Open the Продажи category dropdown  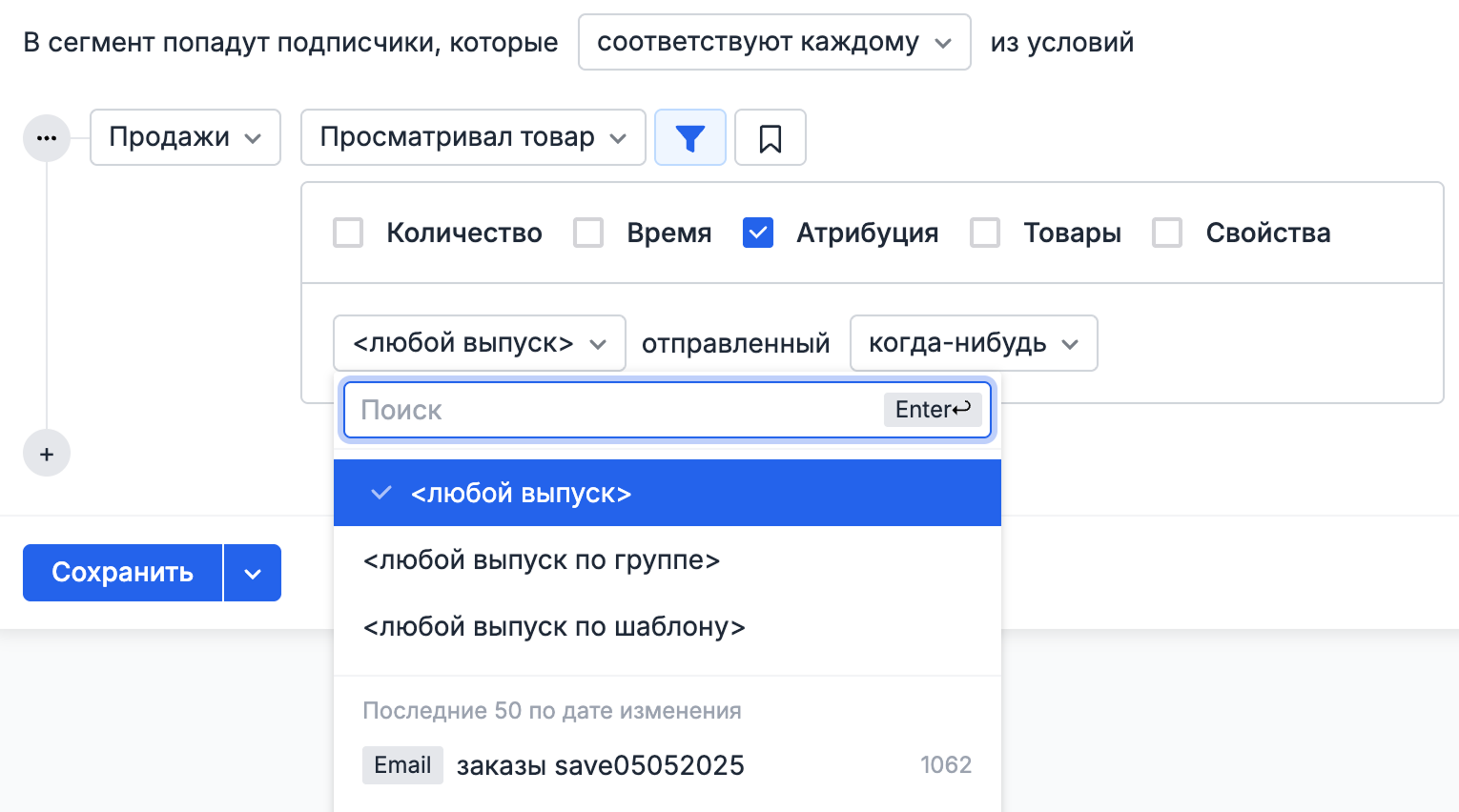click(185, 137)
